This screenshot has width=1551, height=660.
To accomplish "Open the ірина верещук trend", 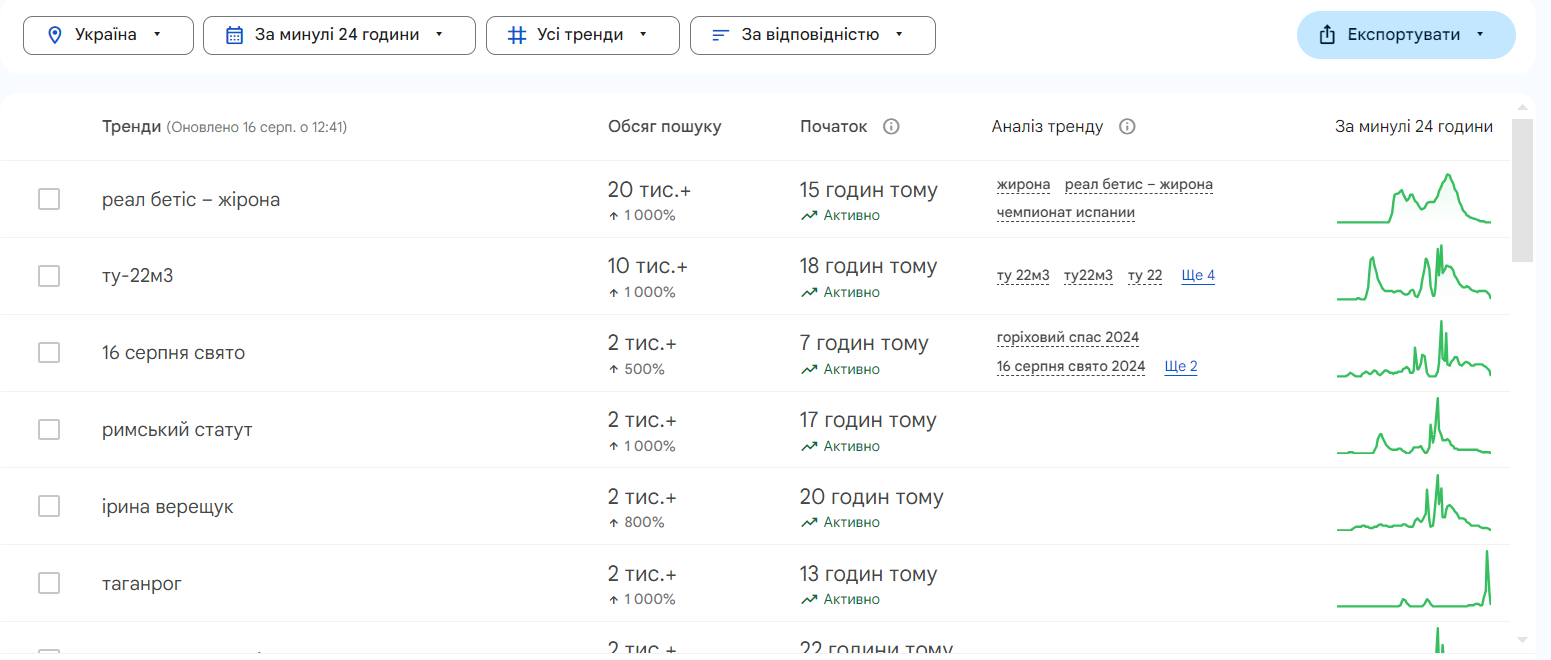I will [168, 507].
